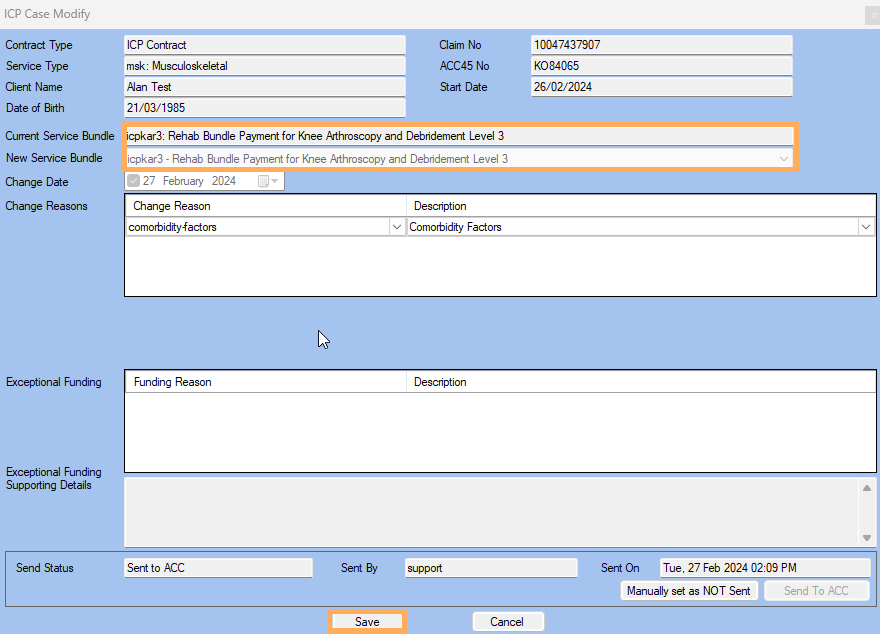
Task: Click Supporting Details scrollbar down arrow
Action: click(866, 538)
